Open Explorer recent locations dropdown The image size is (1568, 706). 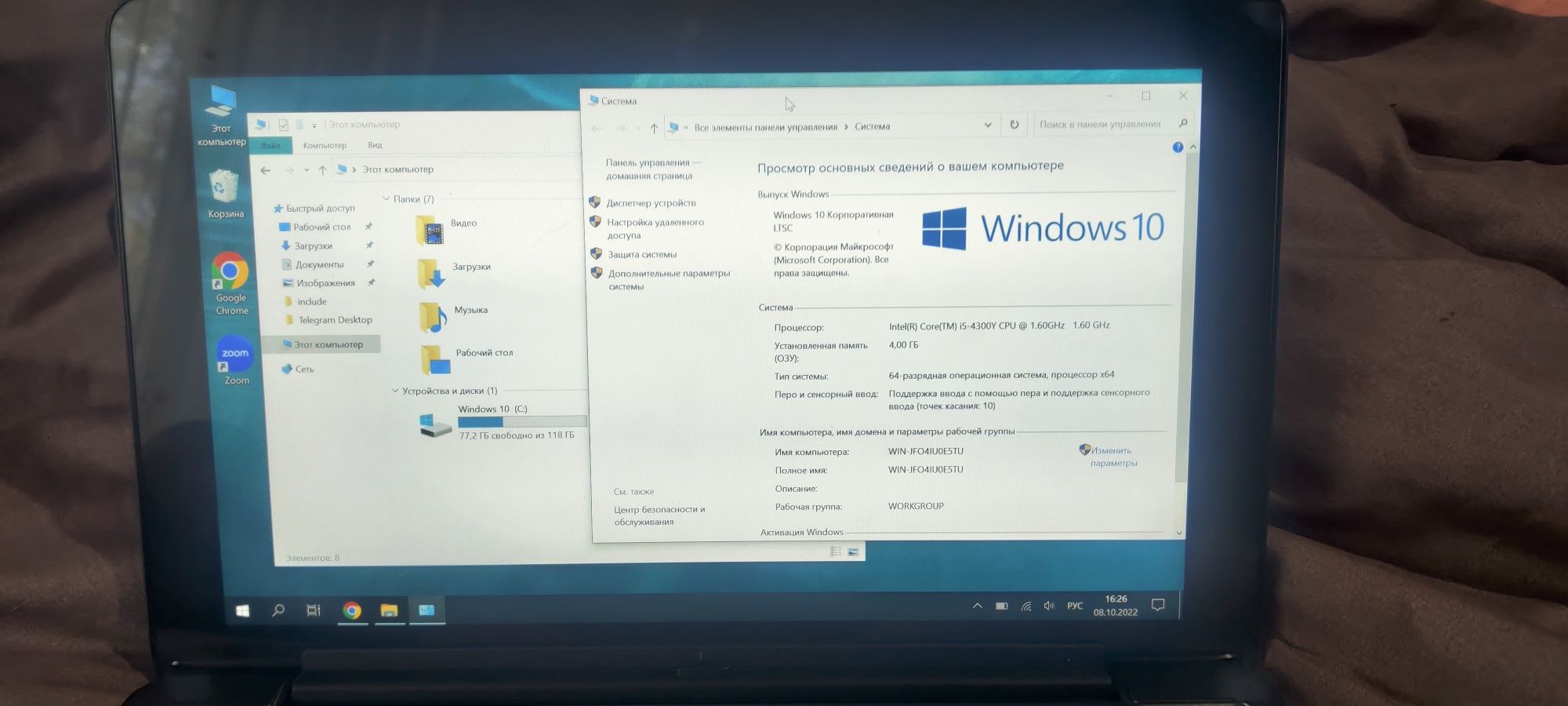click(306, 170)
